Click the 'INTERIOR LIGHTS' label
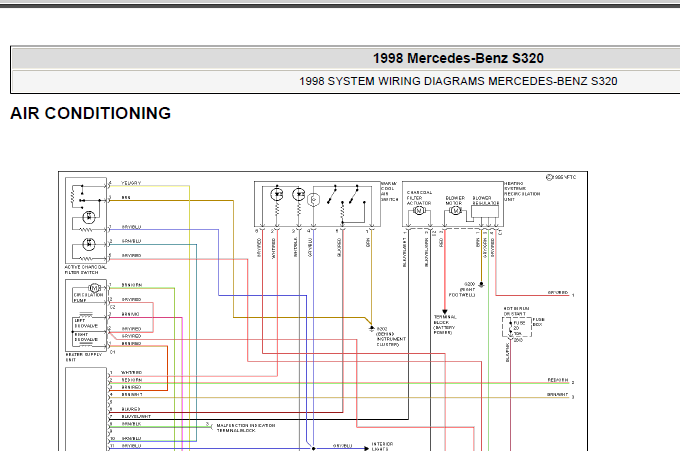 382,446
